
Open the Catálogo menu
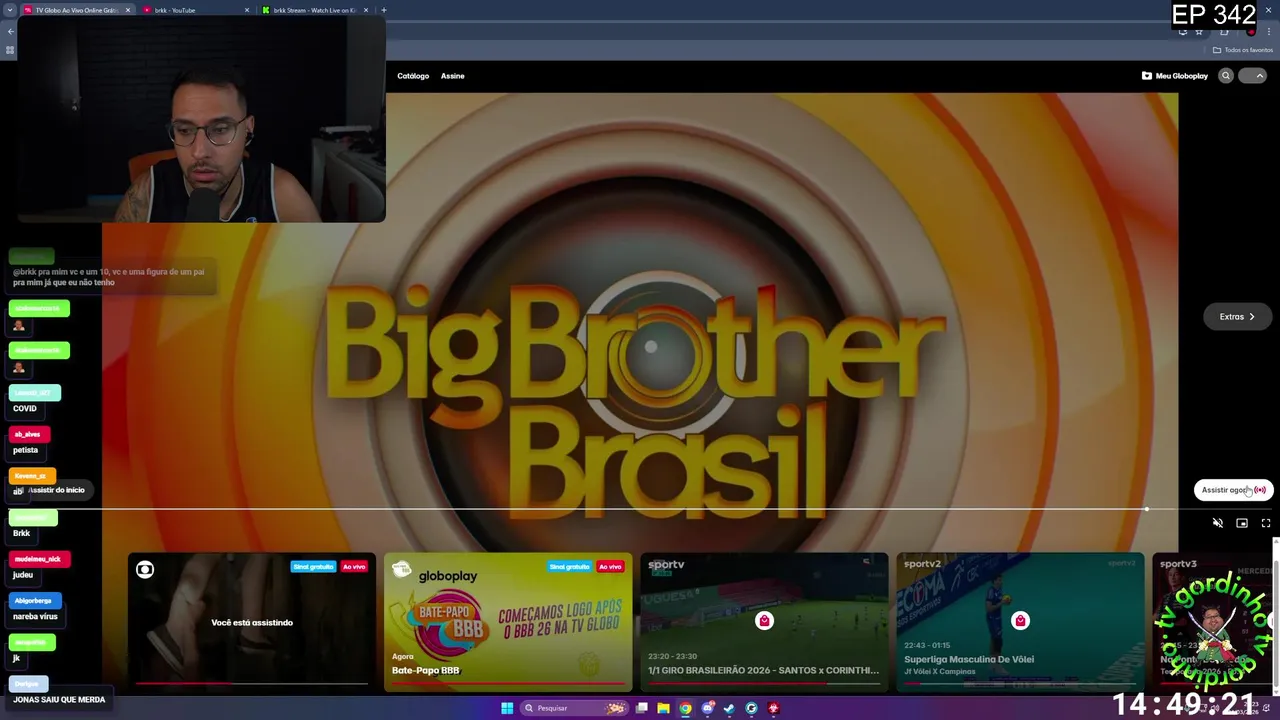[x=413, y=76]
